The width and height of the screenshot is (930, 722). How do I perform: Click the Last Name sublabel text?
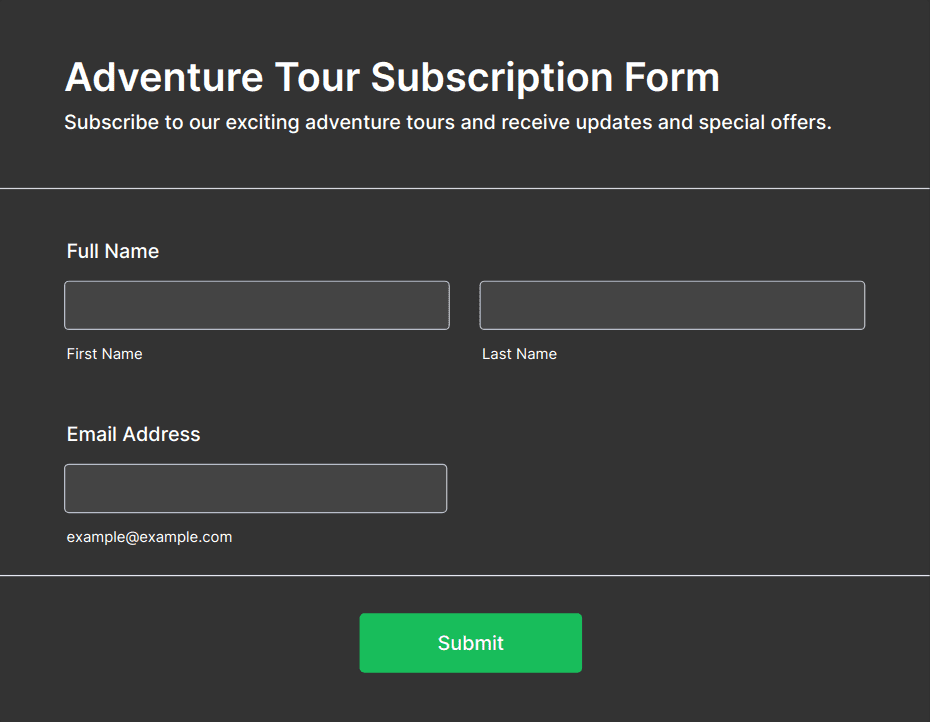[x=520, y=354]
